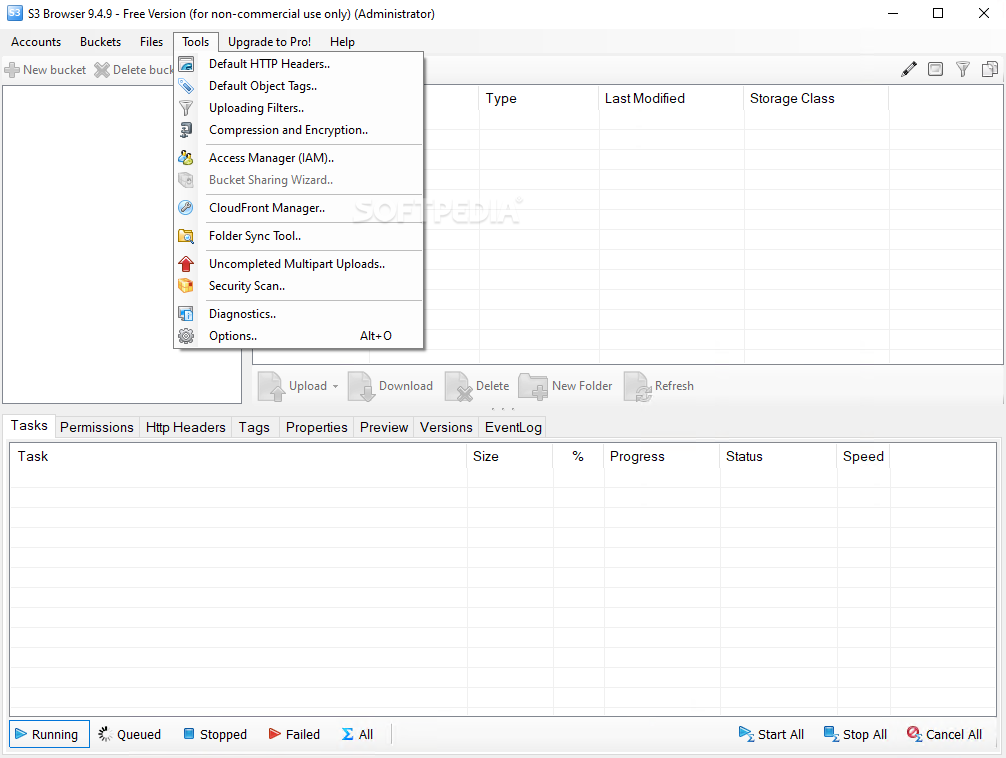Click the Default HTTP Headers icon
The height and width of the screenshot is (758, 1006).
186,64
